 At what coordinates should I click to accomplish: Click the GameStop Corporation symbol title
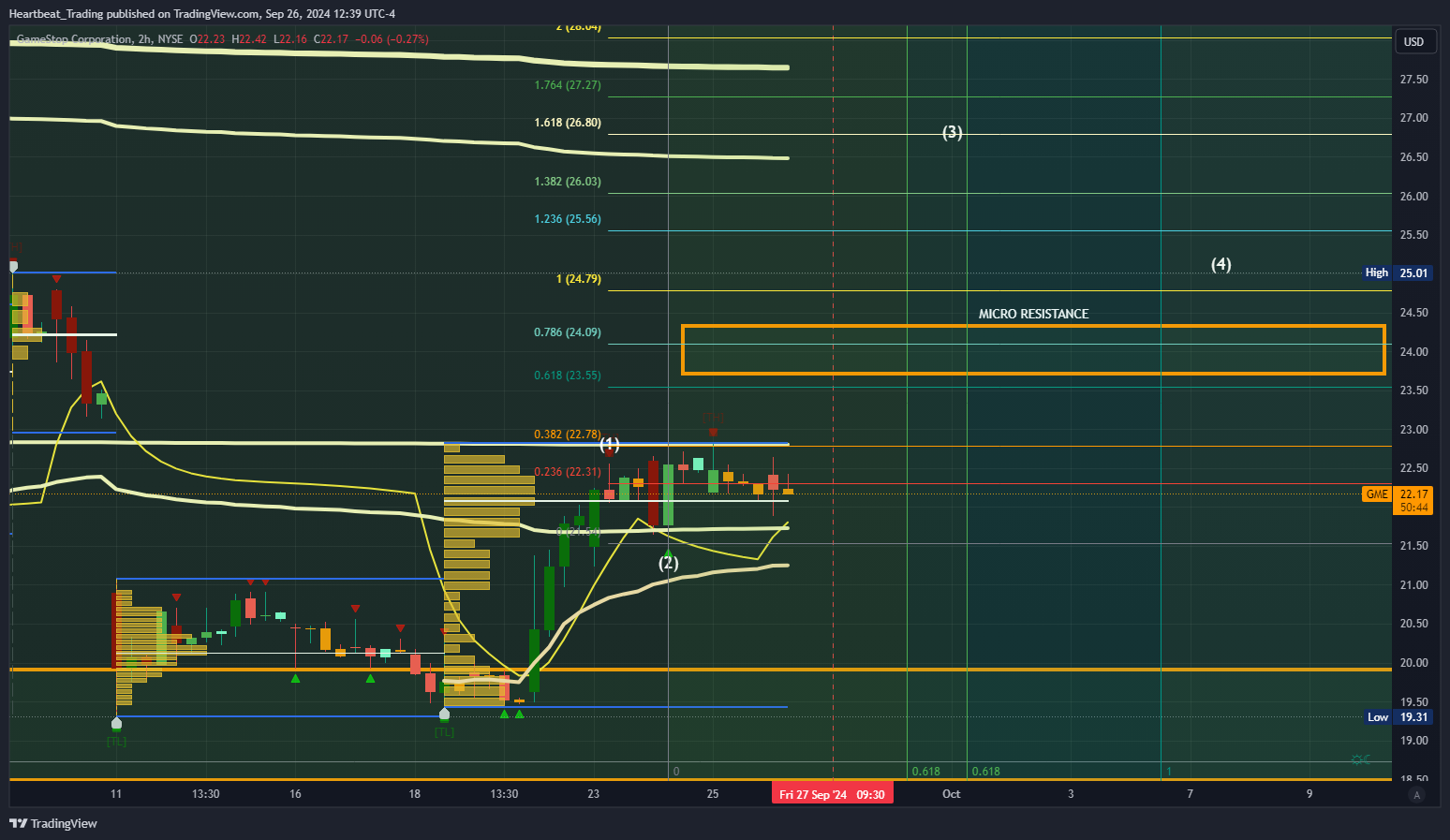[x=74, y=39]
